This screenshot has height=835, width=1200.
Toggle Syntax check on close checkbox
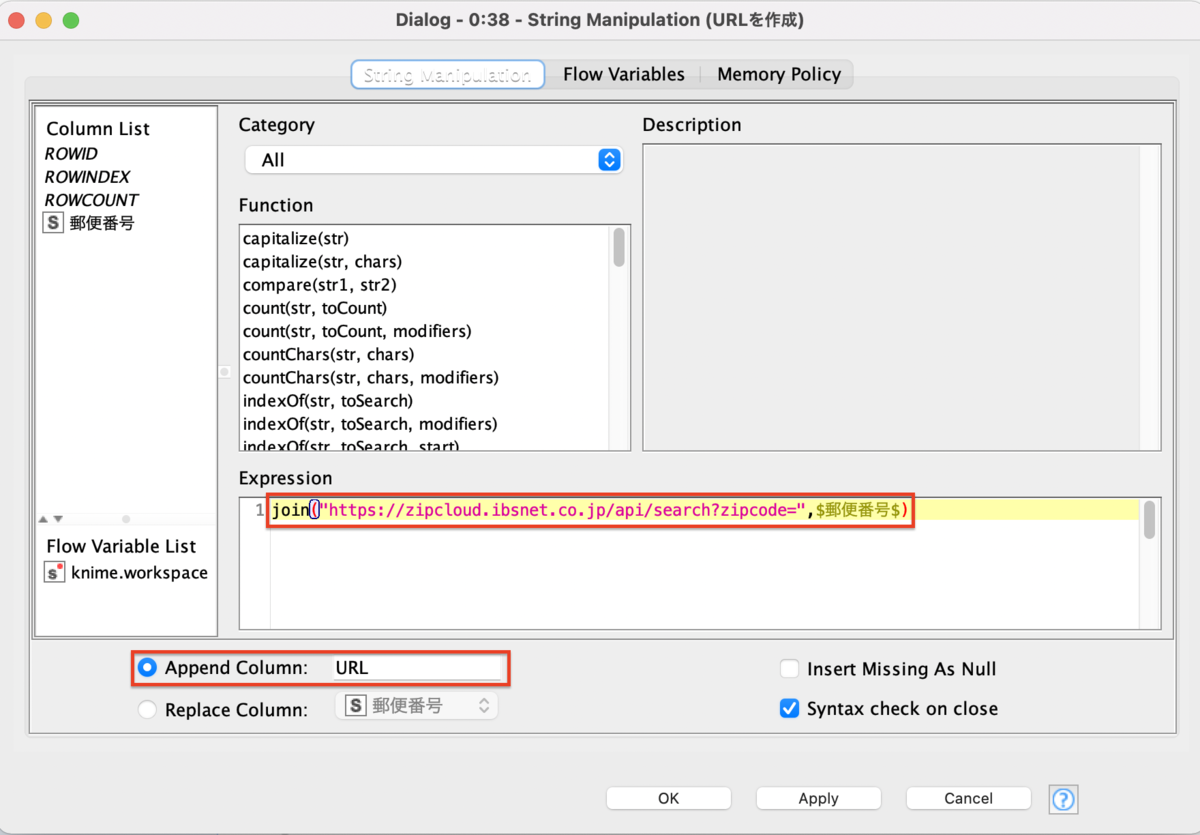pos(790,708)
